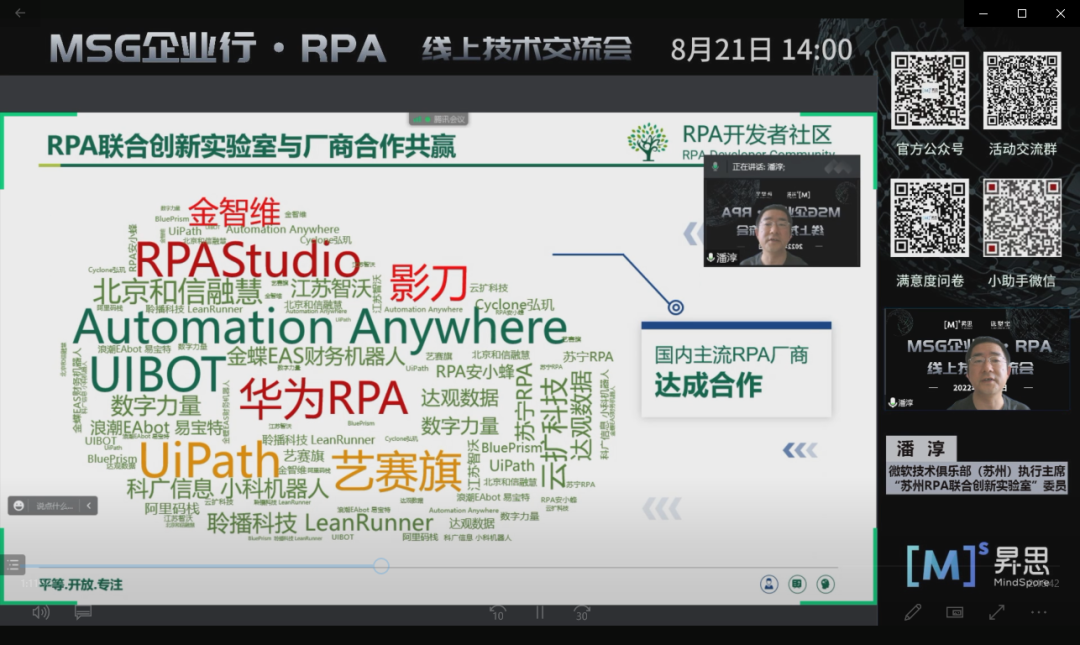Skip forward 30 seconds
The height and width of the screenshot is (645, 1080).
[x=581, y=612]
